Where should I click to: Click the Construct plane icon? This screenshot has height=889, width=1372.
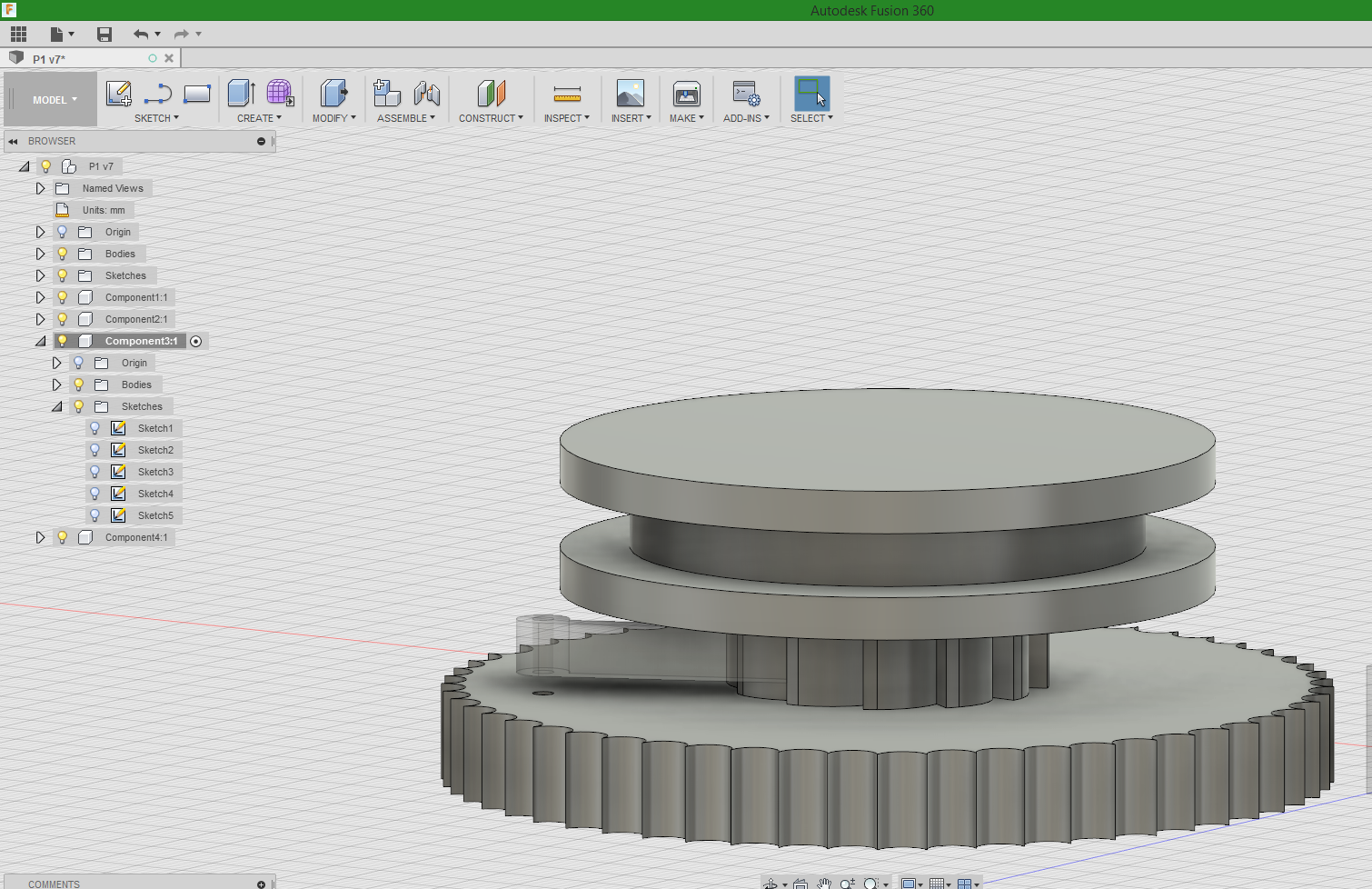coord(491,94)
